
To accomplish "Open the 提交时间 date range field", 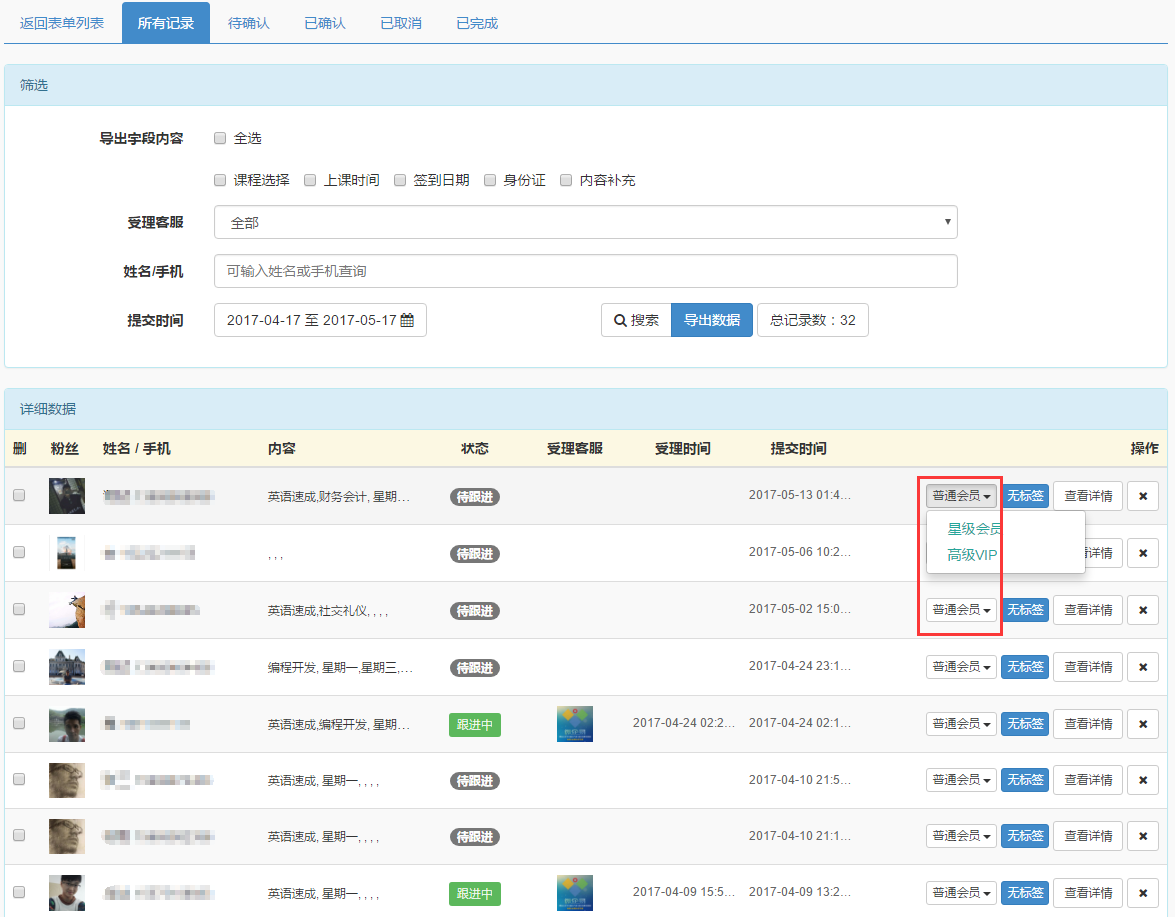I will [320, 320].
